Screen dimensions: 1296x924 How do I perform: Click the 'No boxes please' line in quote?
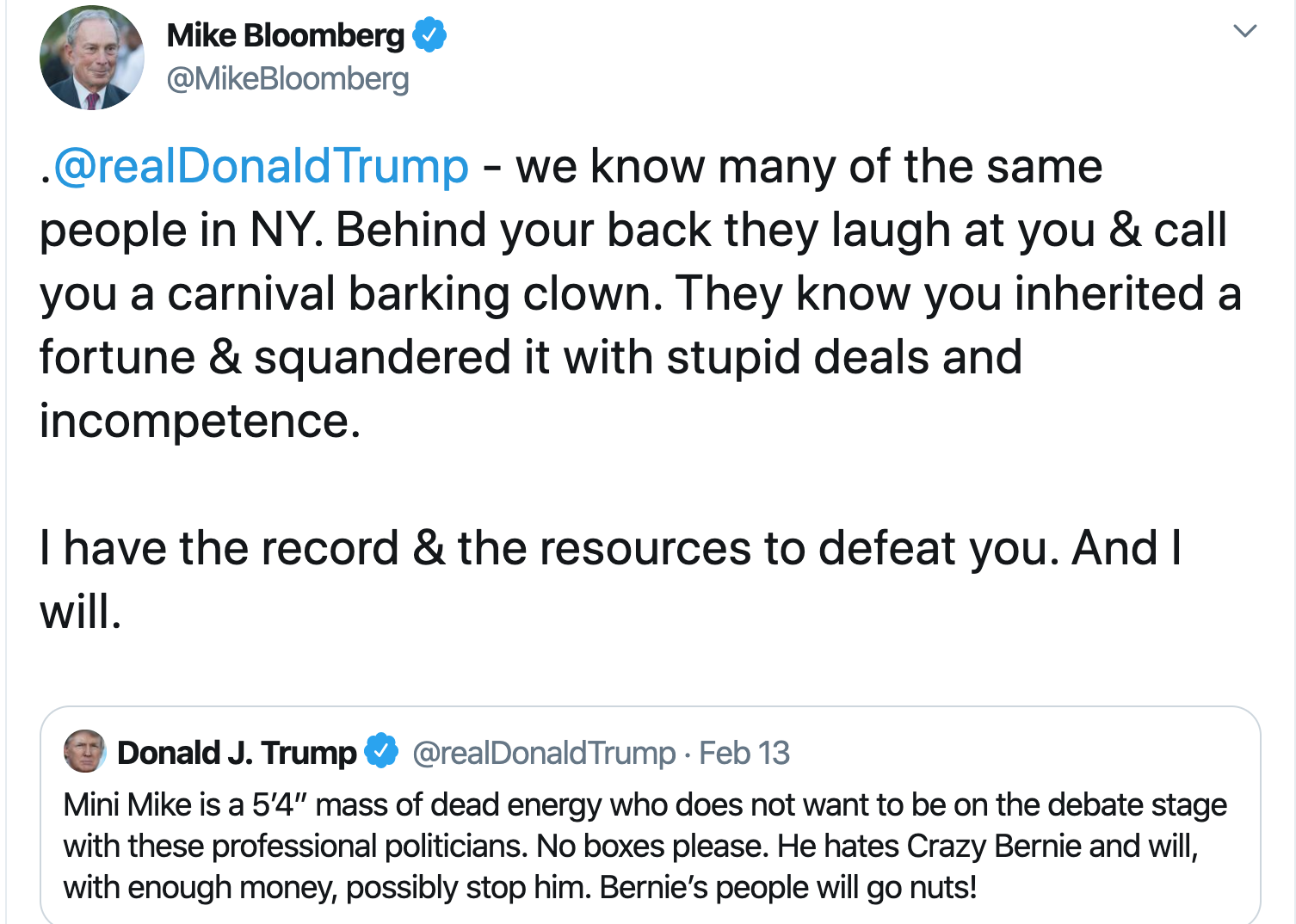pos(631,847)
